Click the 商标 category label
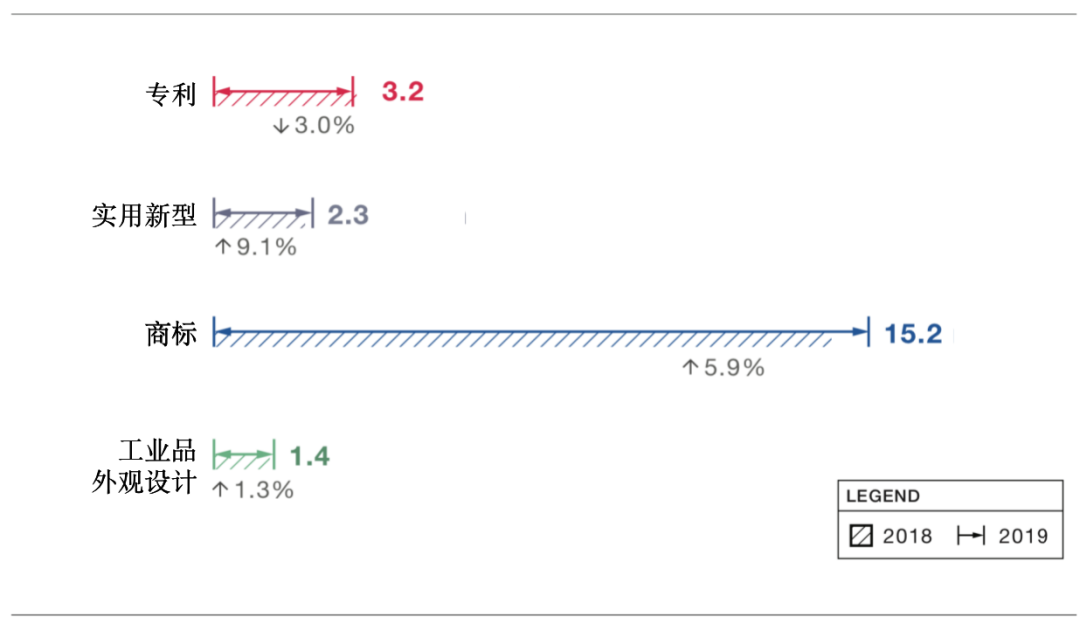This screenshot has width=1080, height=624. pyautogui.click(x=171, y=334)
